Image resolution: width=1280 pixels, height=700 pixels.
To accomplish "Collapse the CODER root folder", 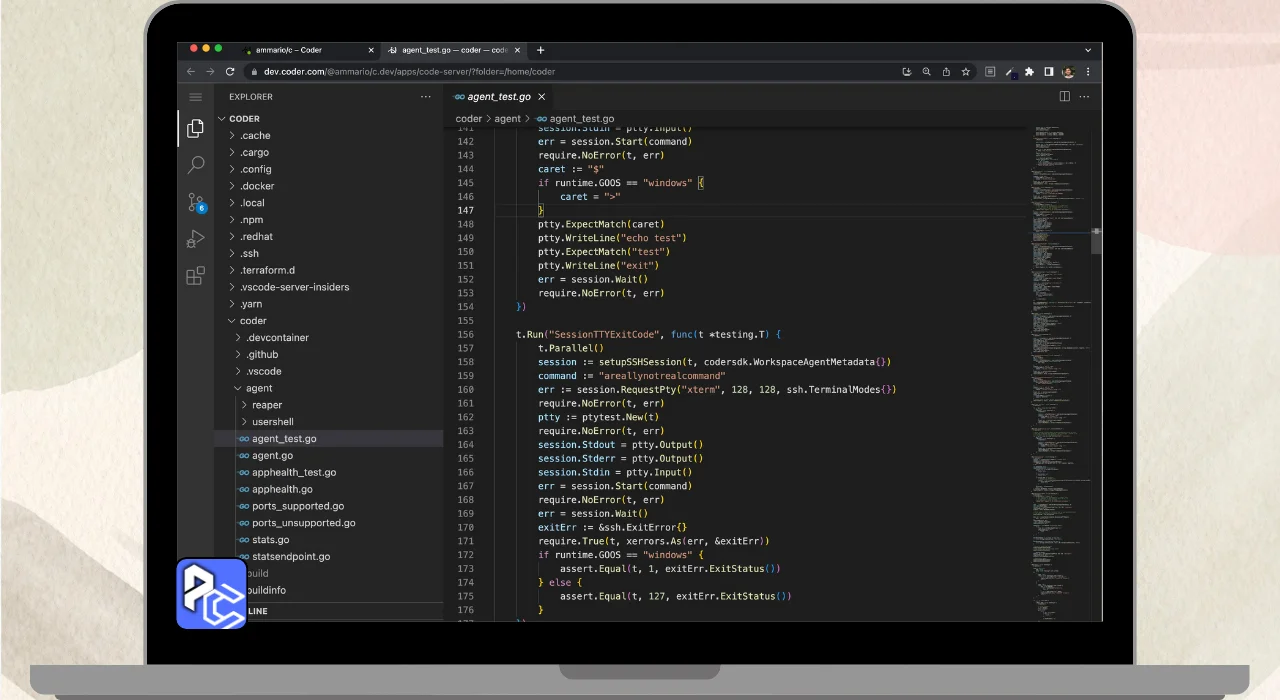I will [x=244, y=119].
